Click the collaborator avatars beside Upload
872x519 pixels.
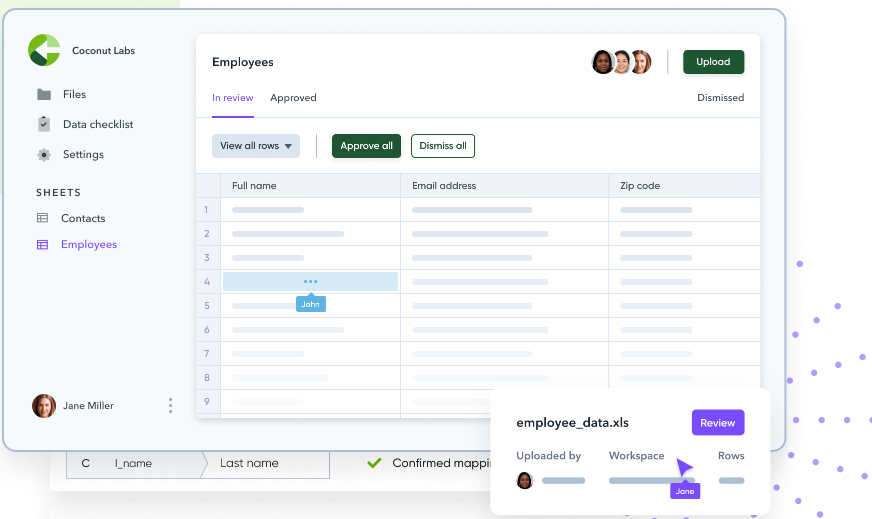pyautogui.click(x=621, y=62)
